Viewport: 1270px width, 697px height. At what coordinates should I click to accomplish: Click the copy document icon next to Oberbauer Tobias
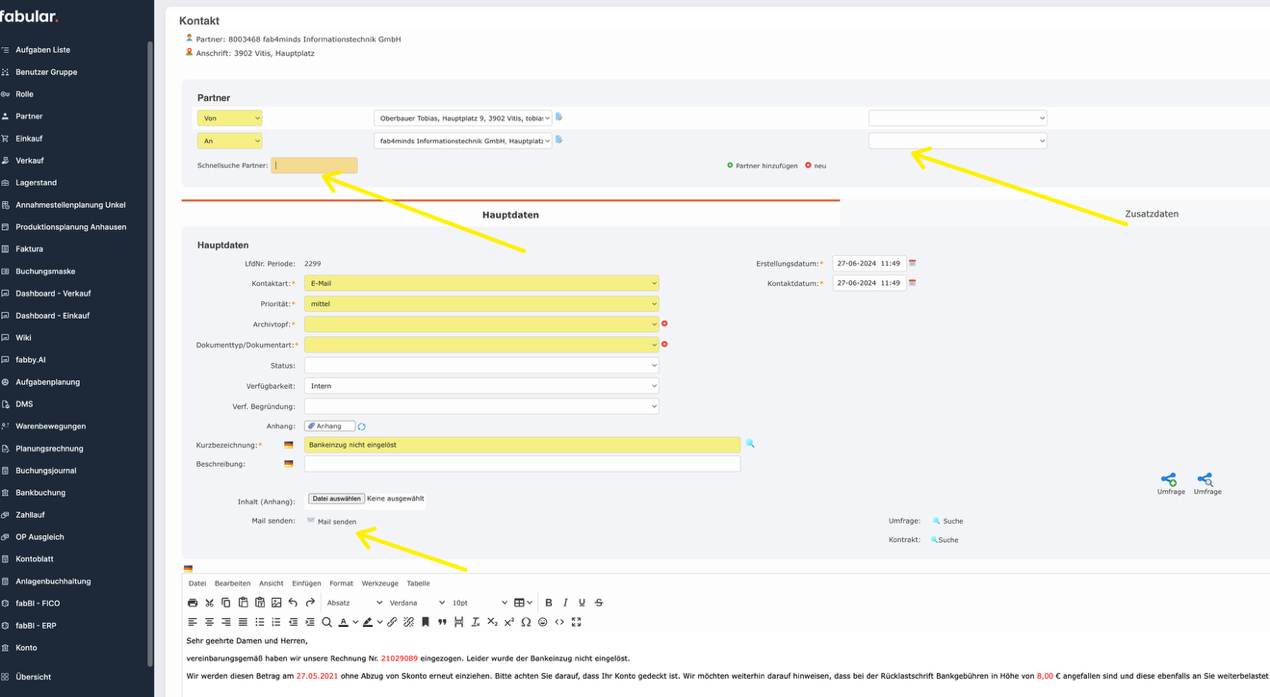[559, 116]
